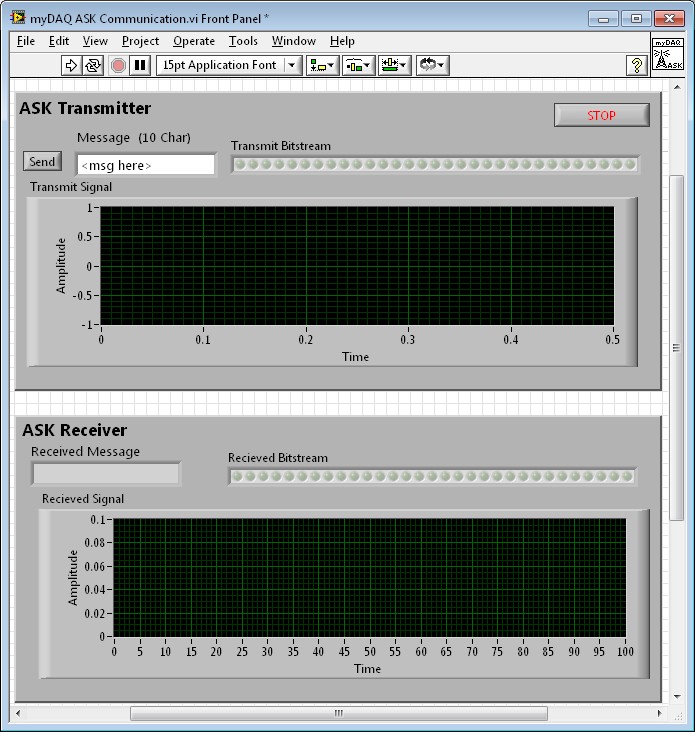The width and height of the screenshot is (695, 732).
Task: Open the Tools menu
Action: [x=243, y=41]
